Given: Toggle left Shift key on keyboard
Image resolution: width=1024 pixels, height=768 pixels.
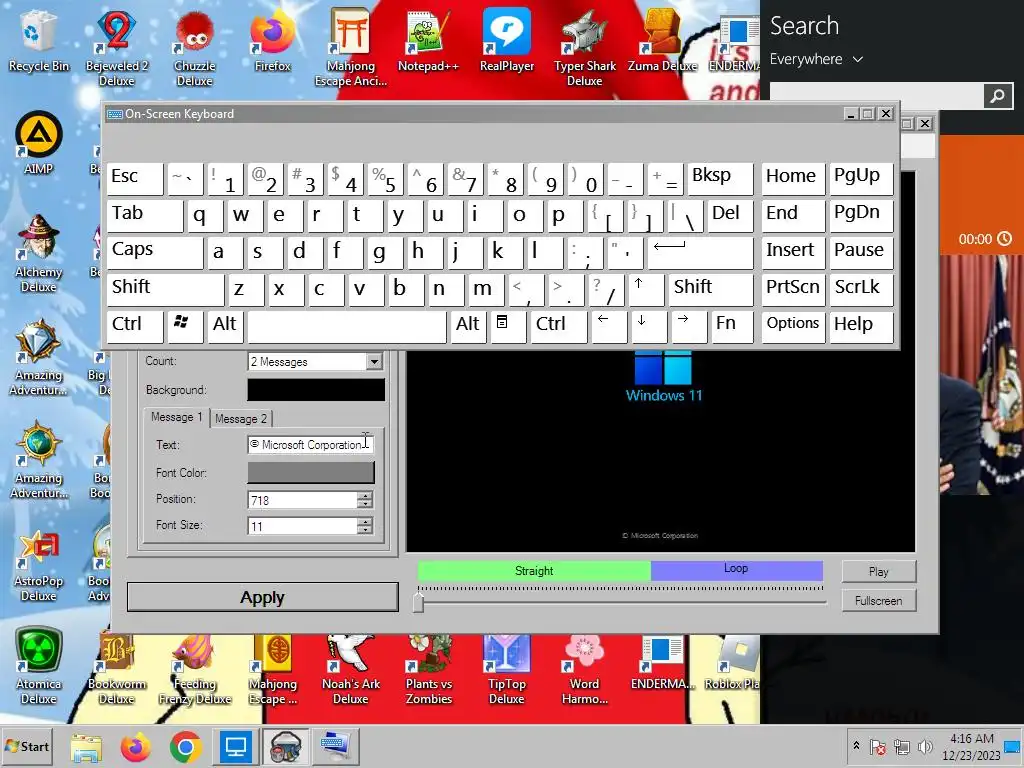Looking at the screenshot, I should pos(165,289).
